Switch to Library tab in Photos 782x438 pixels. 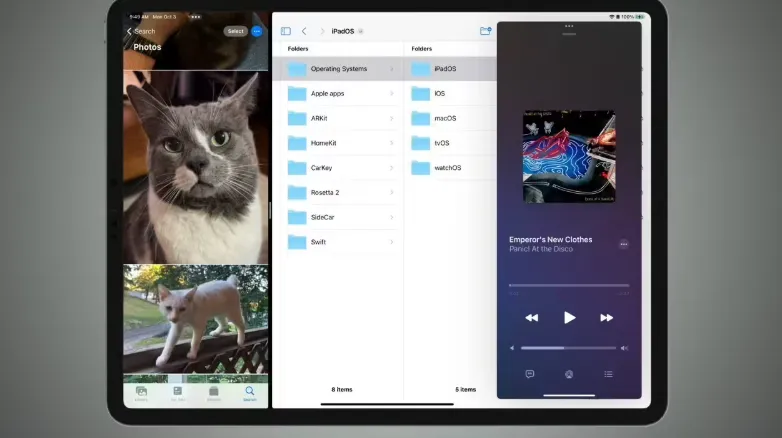(141, 394)
